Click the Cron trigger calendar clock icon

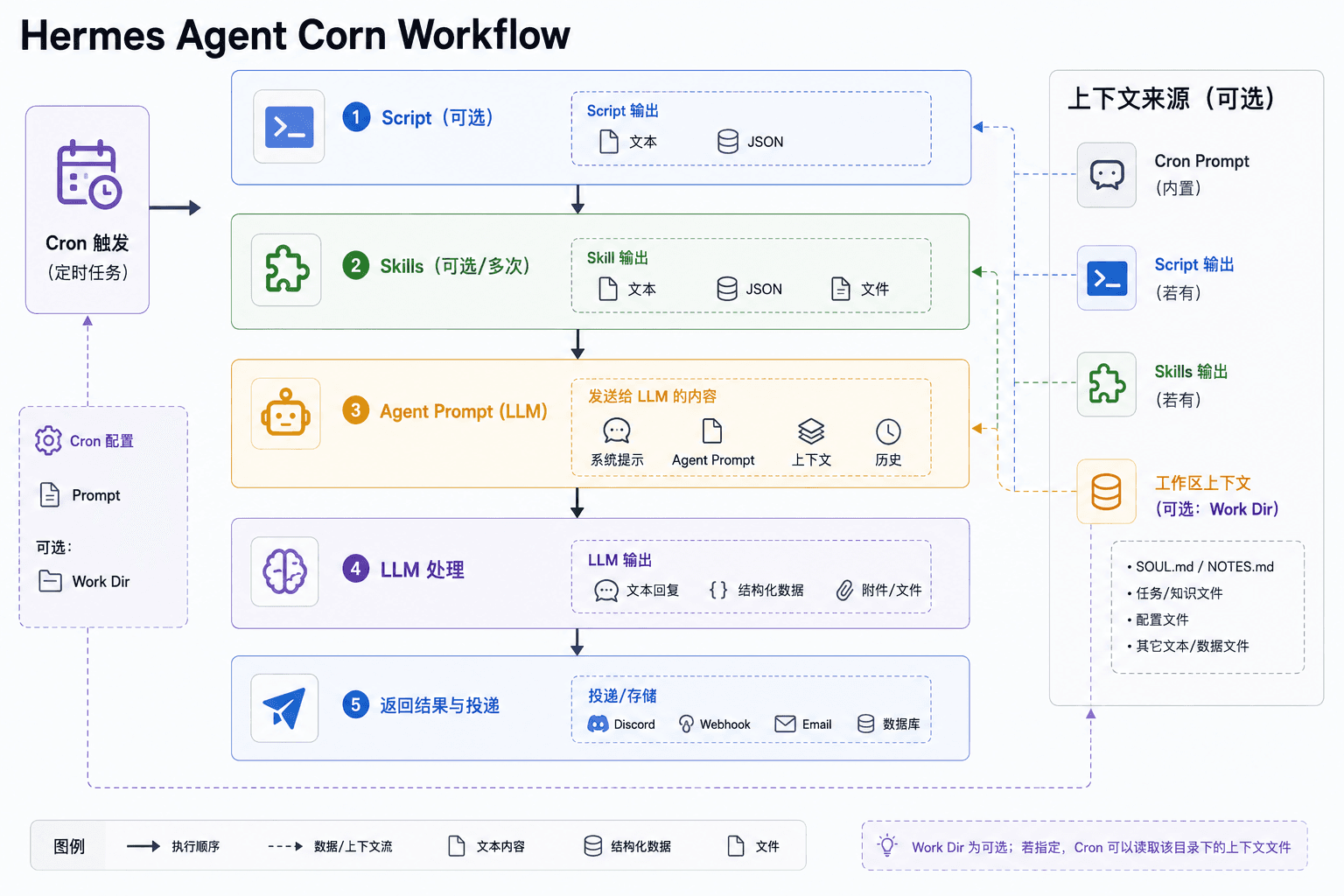[88, 174]
